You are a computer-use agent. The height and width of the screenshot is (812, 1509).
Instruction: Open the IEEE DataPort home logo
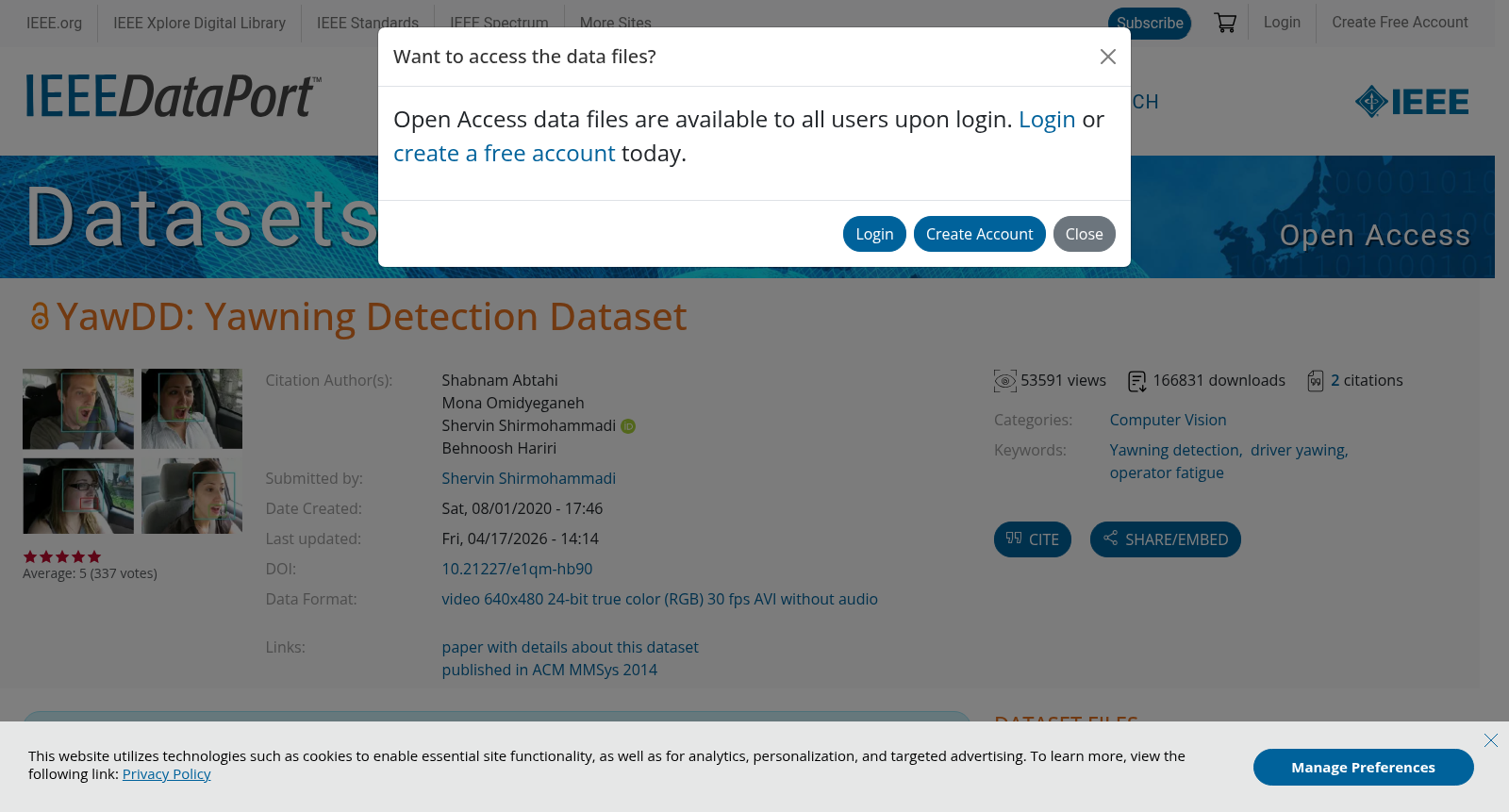[x=174, y=96]
